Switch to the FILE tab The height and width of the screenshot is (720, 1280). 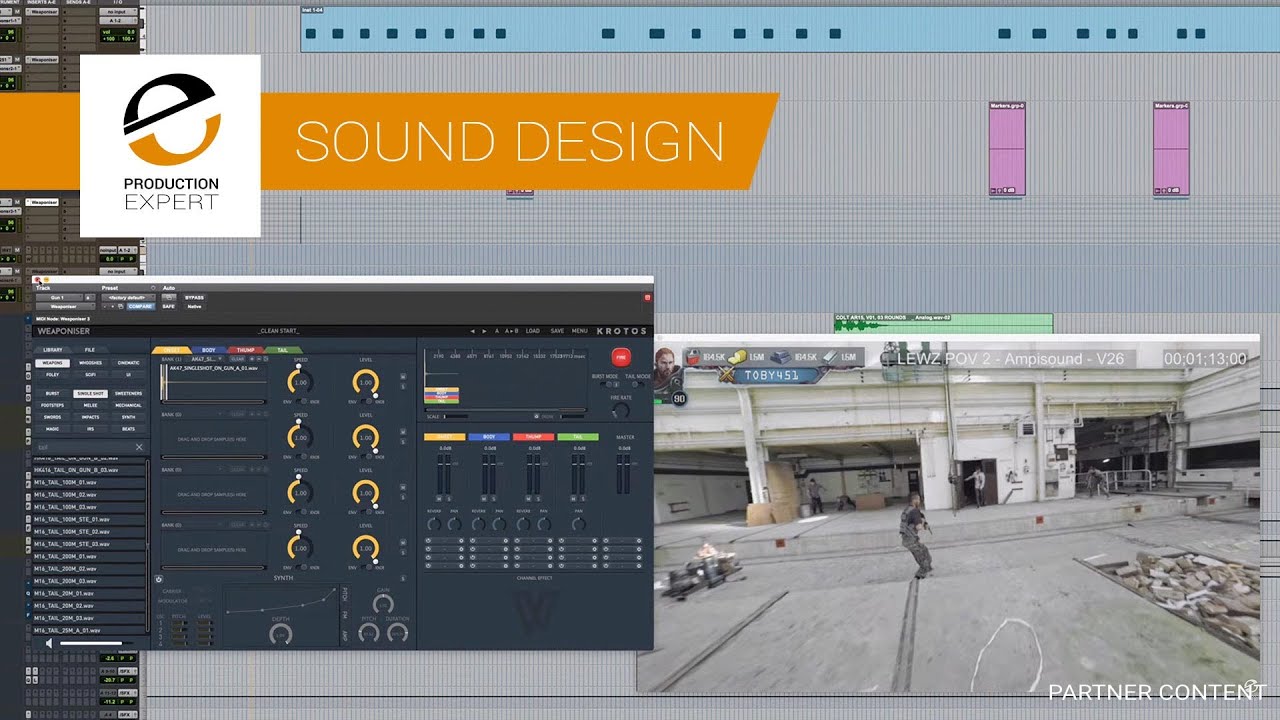90,350
